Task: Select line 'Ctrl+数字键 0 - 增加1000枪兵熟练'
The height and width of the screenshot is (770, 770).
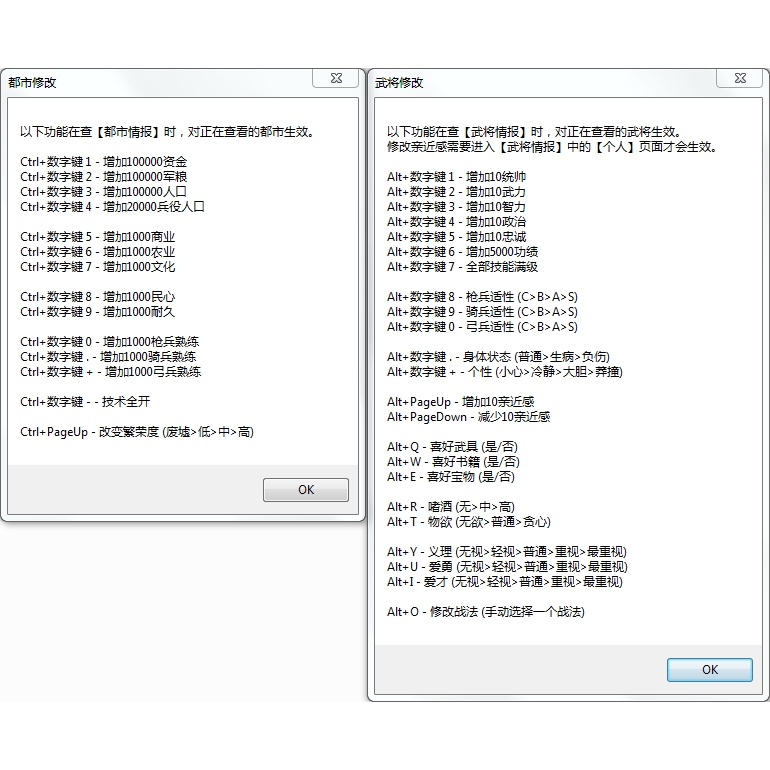Action: coord(110,342)
